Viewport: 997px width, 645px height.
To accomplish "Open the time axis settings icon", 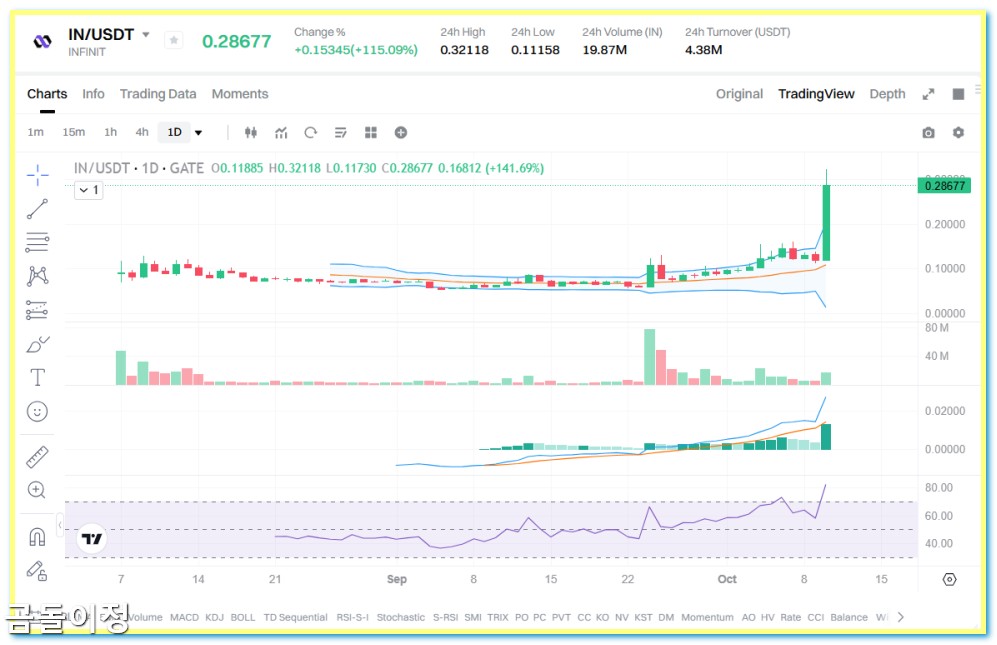I will tap(949, 579).
